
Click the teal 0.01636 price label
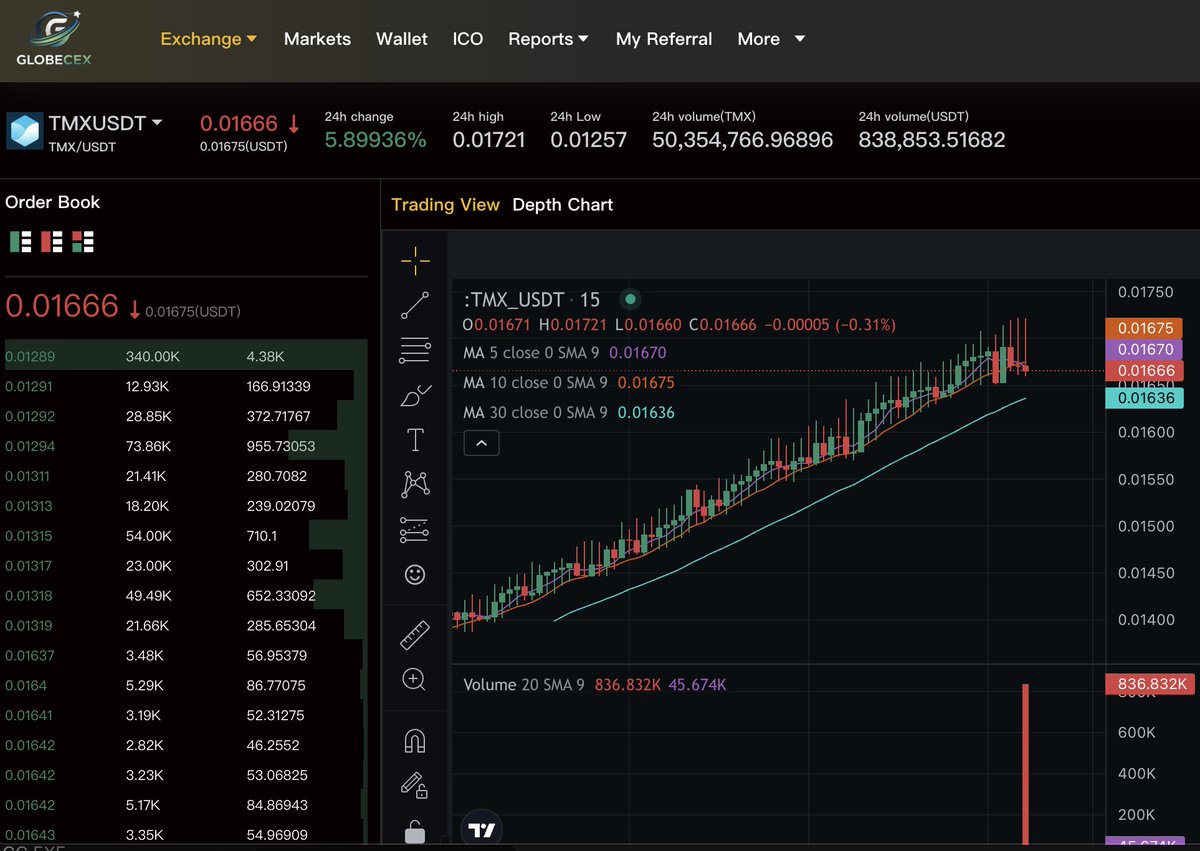coord(1144,398)
